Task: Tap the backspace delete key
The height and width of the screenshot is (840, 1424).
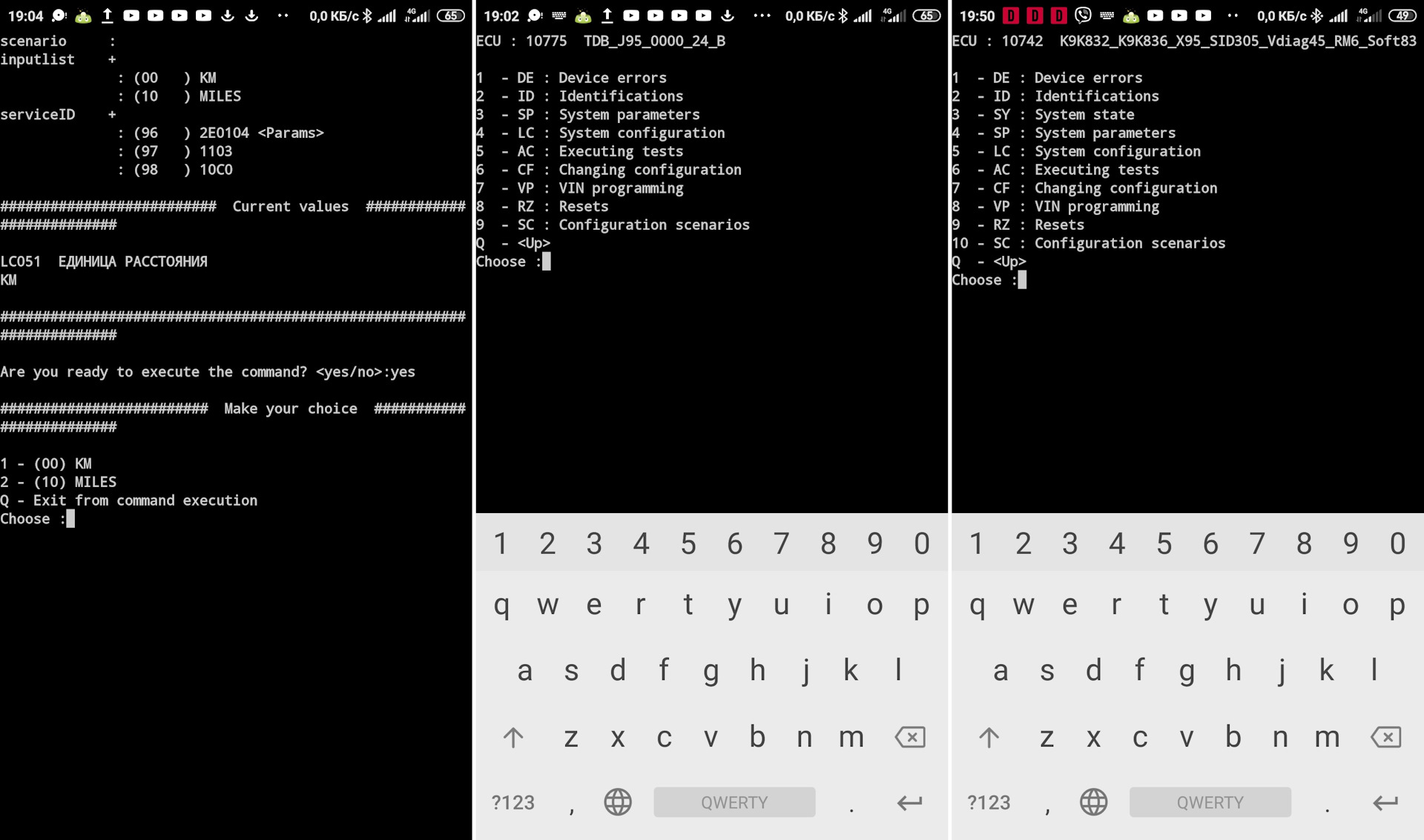Action: click(909, 737)
